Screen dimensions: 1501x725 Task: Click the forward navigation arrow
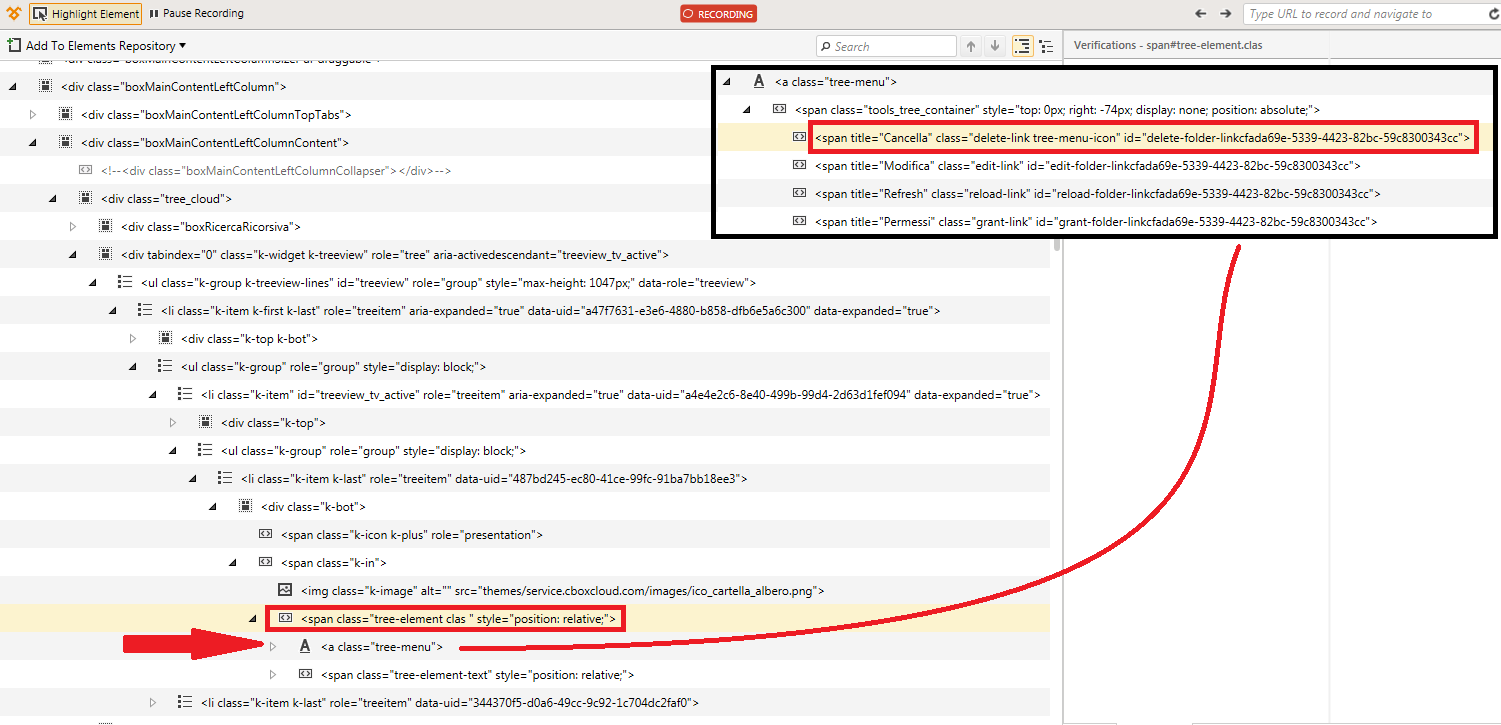point(1225,14)
